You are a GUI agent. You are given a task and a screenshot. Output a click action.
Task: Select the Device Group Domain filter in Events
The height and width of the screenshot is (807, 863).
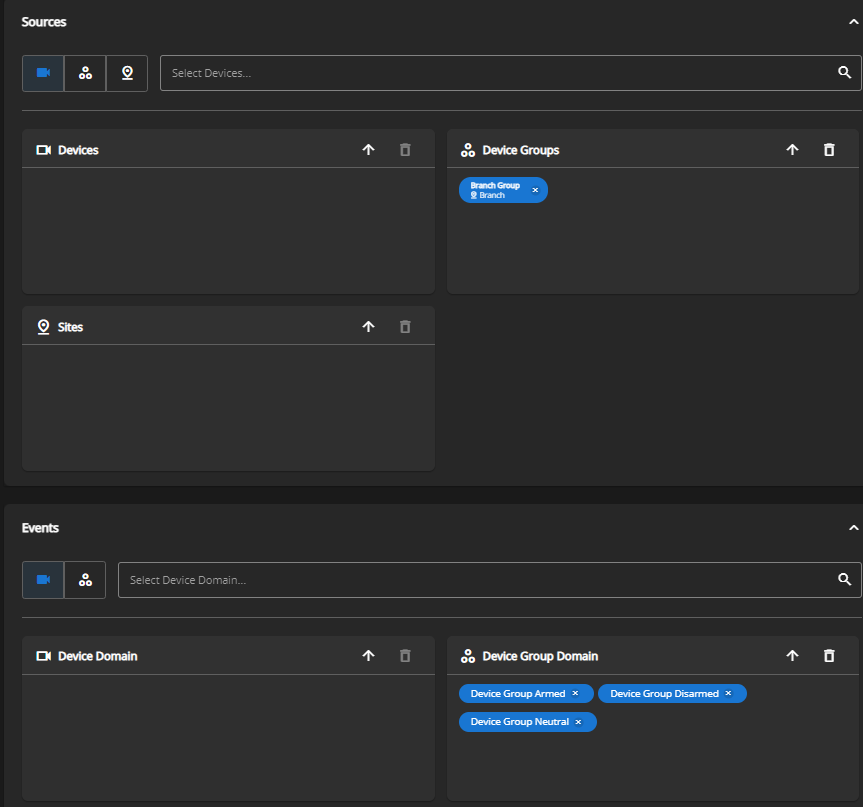point(85,580)
